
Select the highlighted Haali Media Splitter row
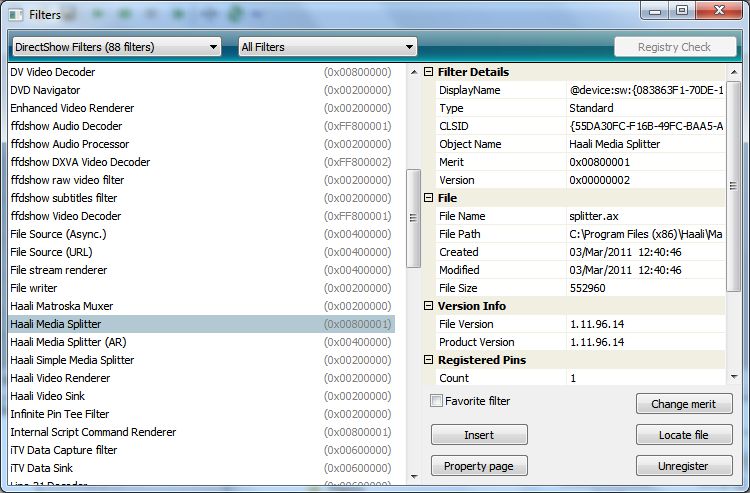201,324
